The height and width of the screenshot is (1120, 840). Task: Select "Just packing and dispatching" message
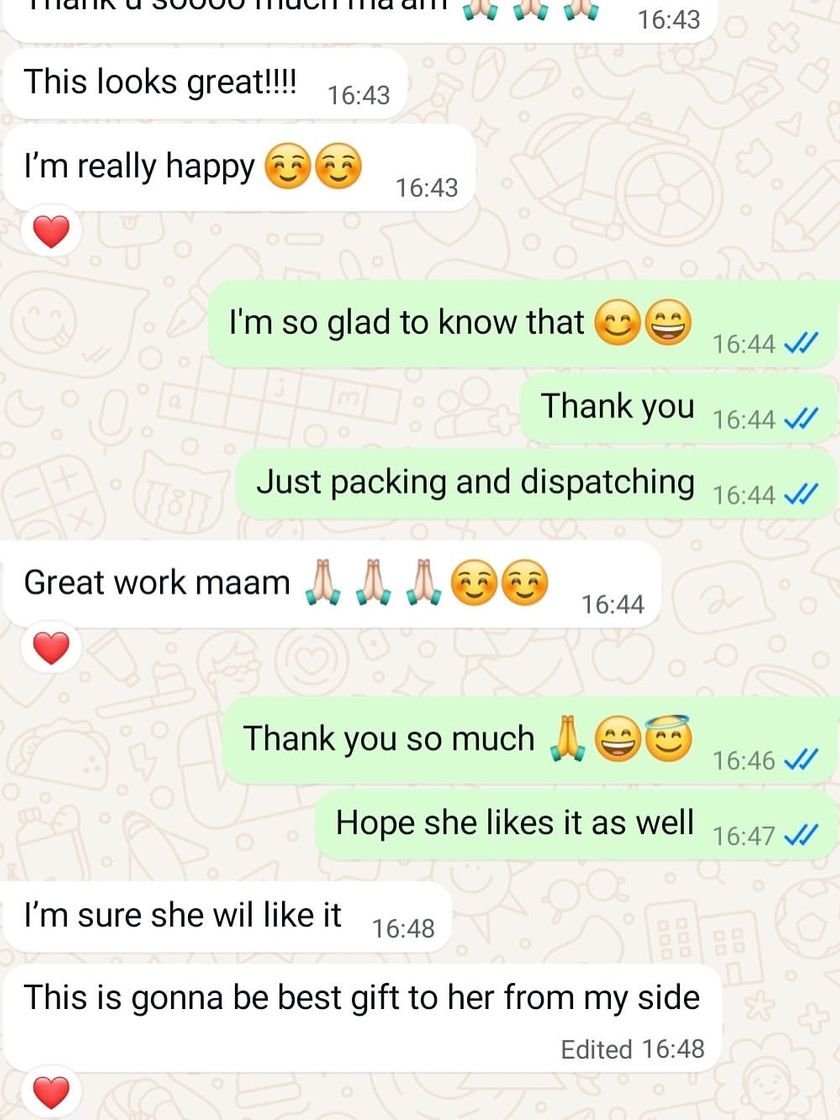click(536, 484)
